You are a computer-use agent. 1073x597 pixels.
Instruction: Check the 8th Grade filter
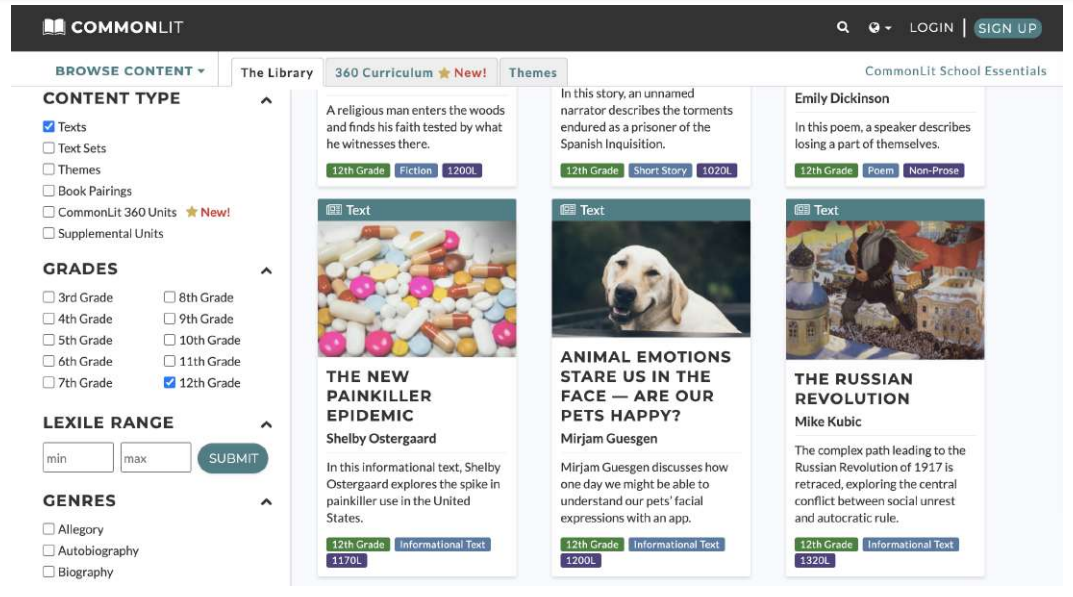(170, 297)
